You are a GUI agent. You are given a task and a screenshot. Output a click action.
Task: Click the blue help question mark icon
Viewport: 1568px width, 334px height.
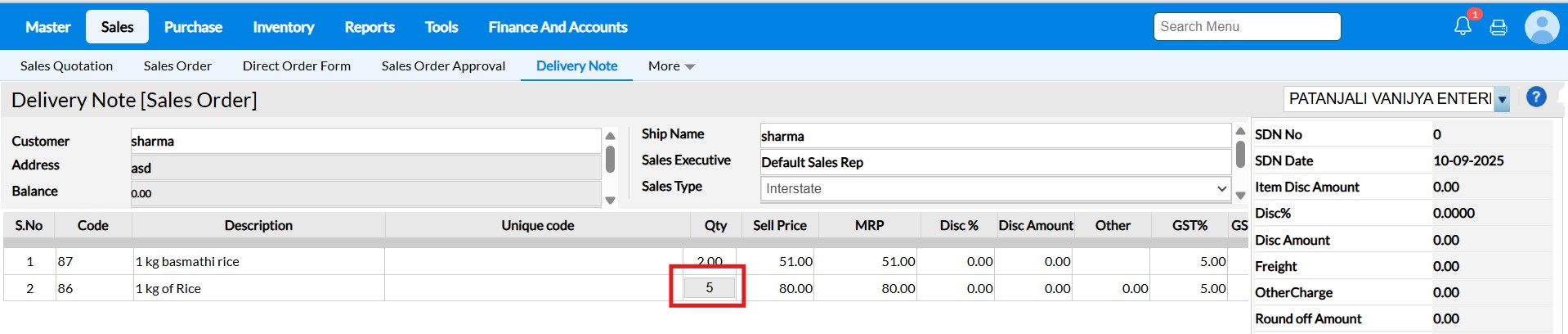click(x=1536, y=97)
